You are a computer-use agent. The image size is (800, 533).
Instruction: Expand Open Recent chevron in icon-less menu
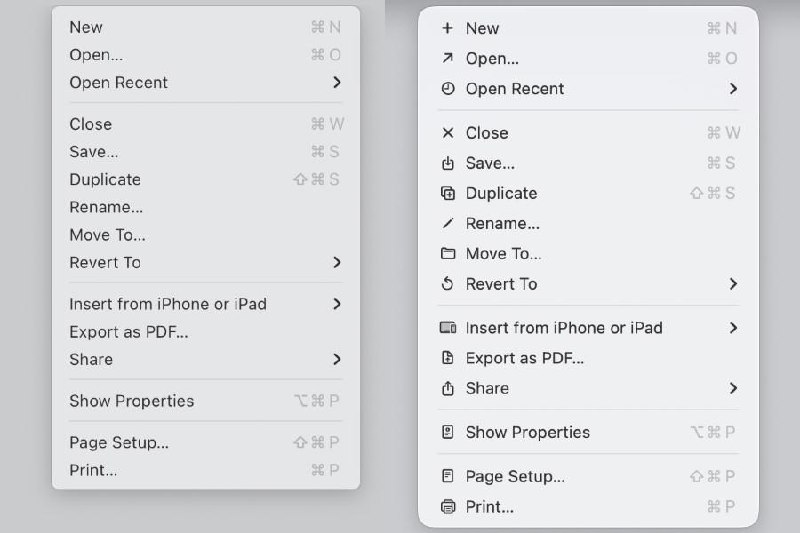click(x=337, y=83)
